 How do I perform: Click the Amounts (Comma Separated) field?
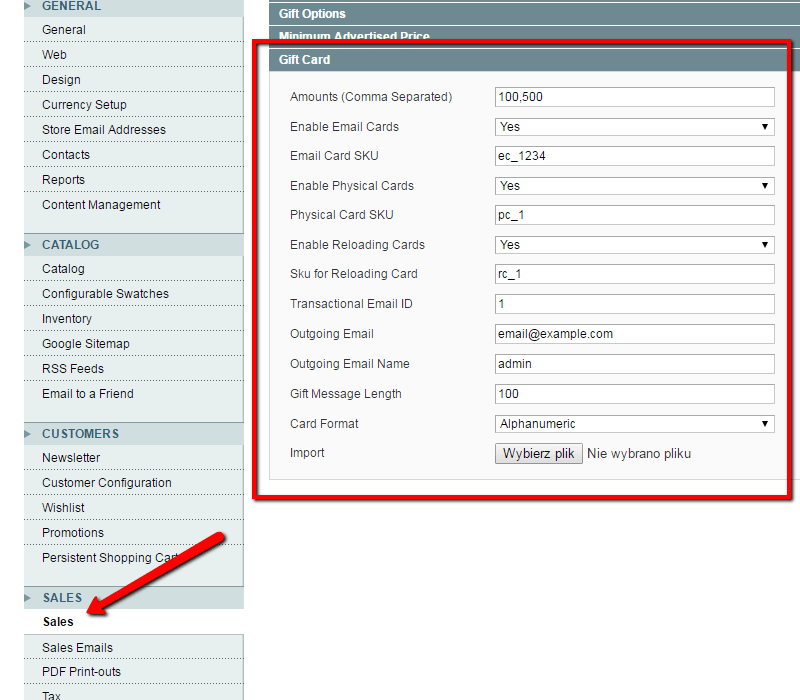click(634, 97)
